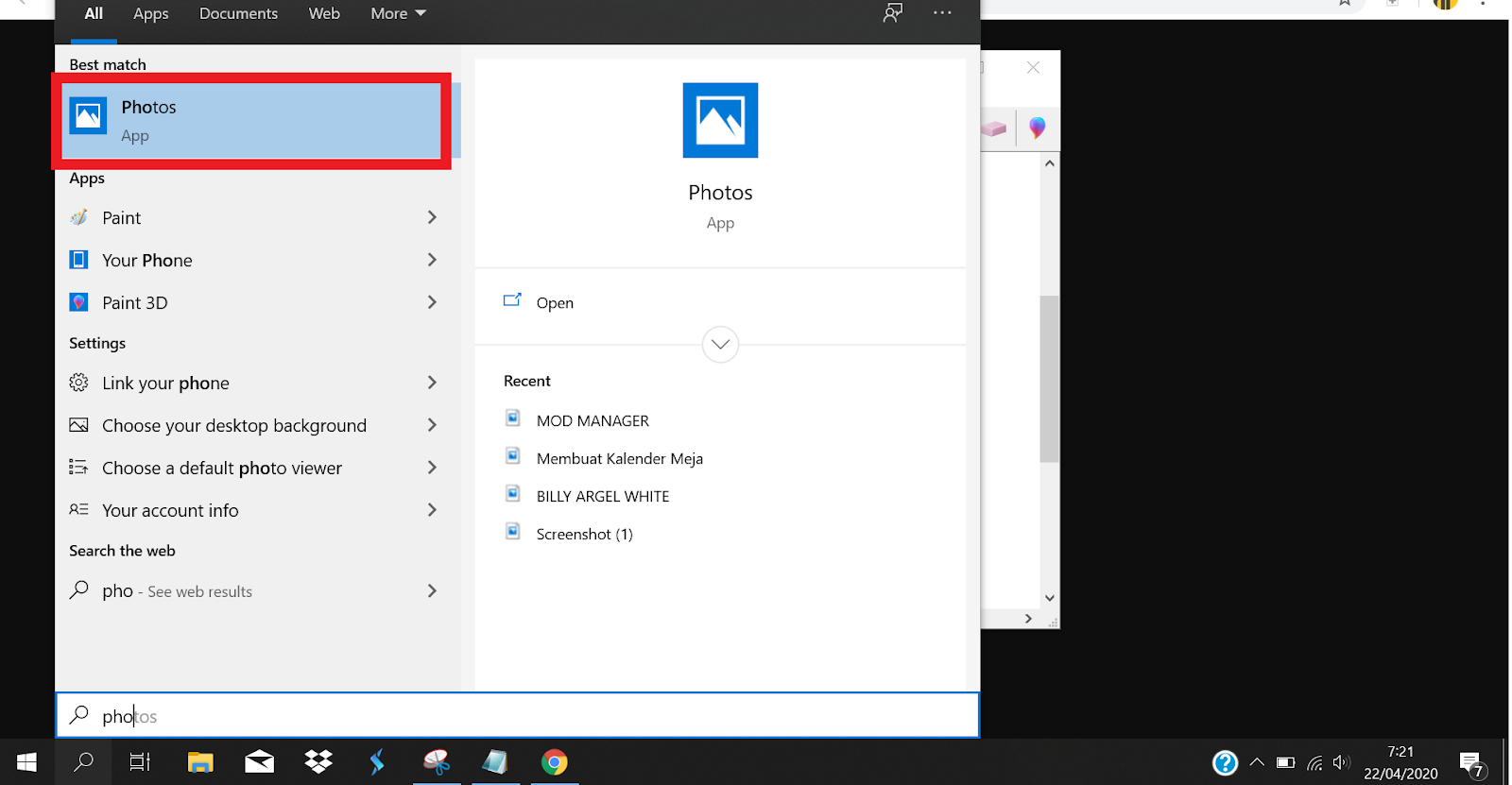Click the Edit with Paint 3D icon in Paint window
The image size is (1512, 785).
pyautogui.click(x=1038, y=128)
